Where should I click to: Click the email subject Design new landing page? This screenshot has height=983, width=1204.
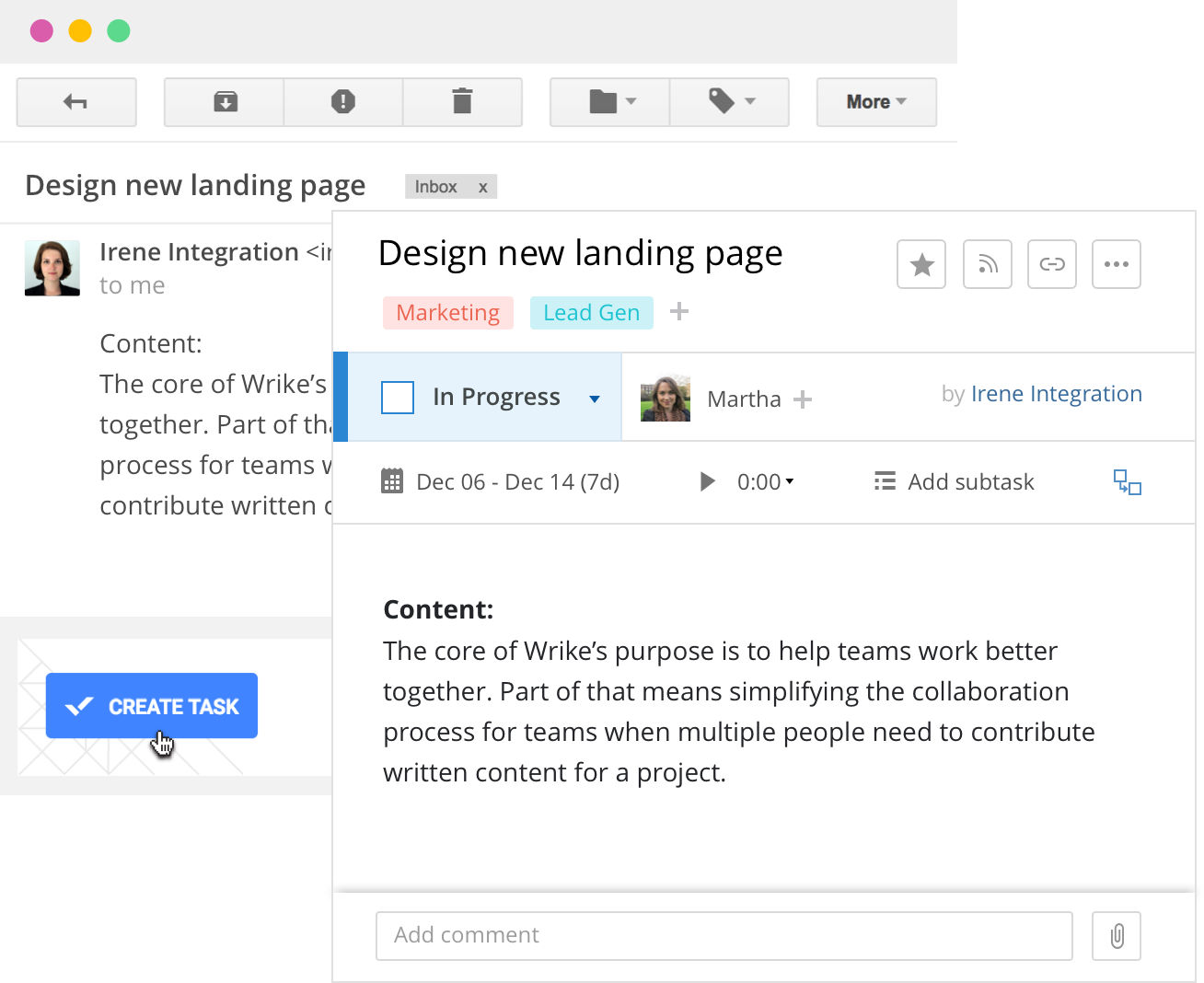pos(195,185)
